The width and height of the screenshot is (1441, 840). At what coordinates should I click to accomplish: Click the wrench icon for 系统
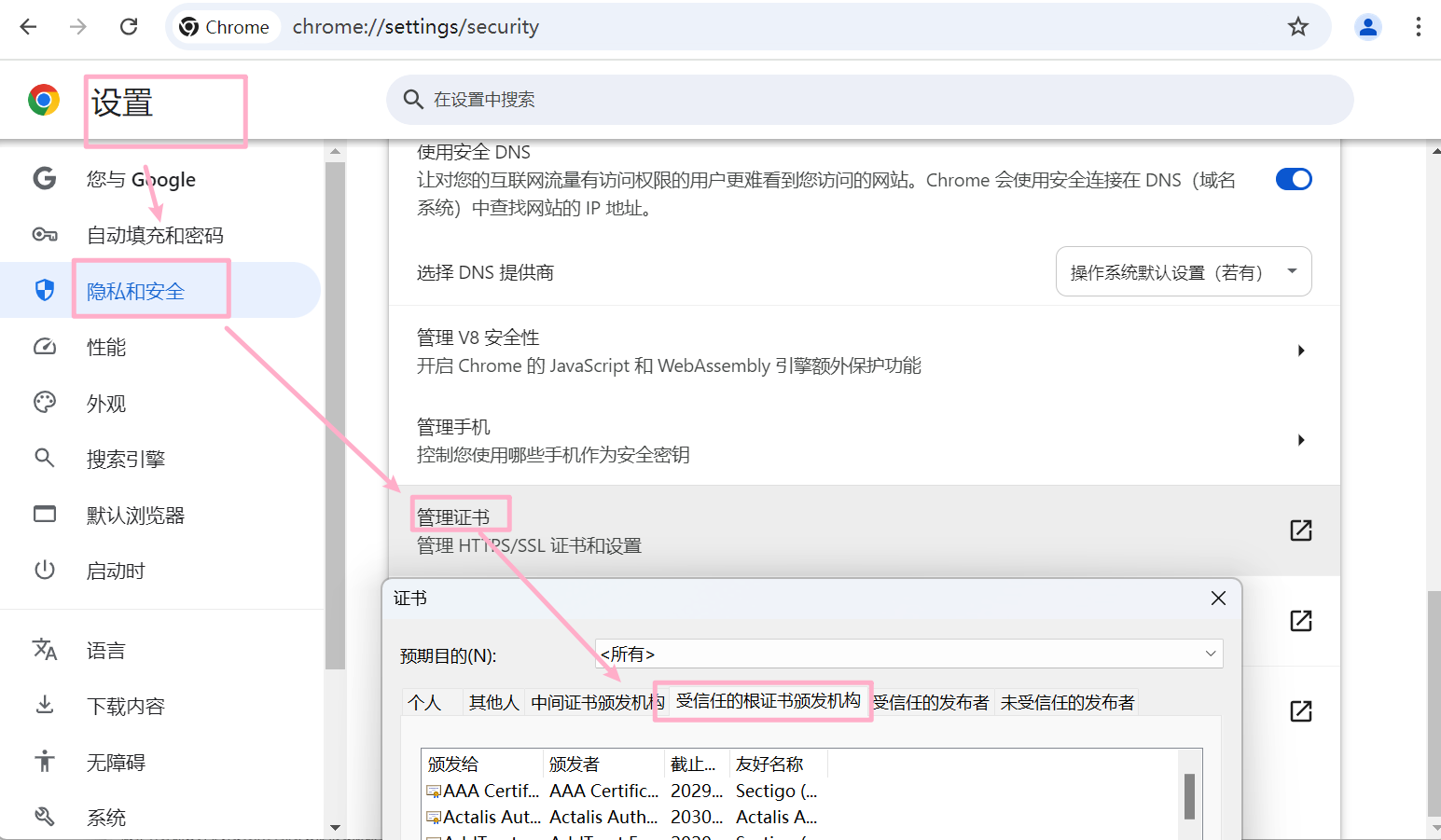pyautogui.click(x=45, y=817)
